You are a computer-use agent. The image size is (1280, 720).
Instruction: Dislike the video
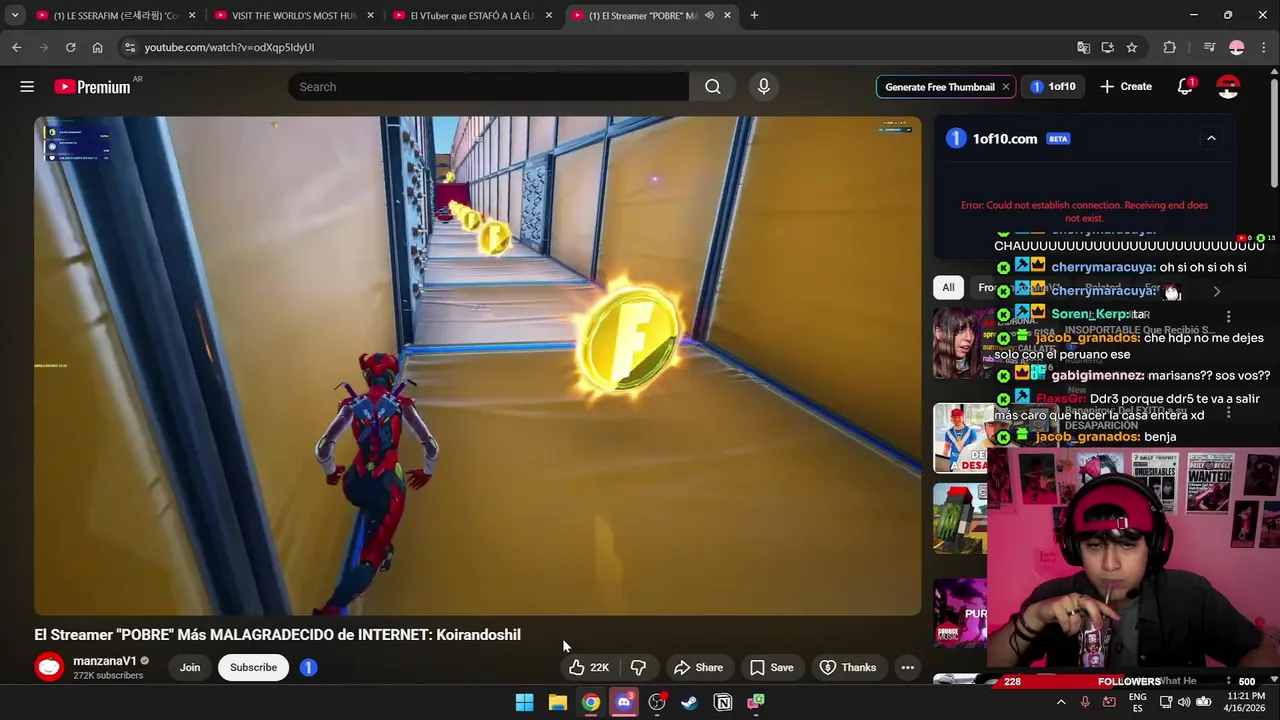[638, 667]
